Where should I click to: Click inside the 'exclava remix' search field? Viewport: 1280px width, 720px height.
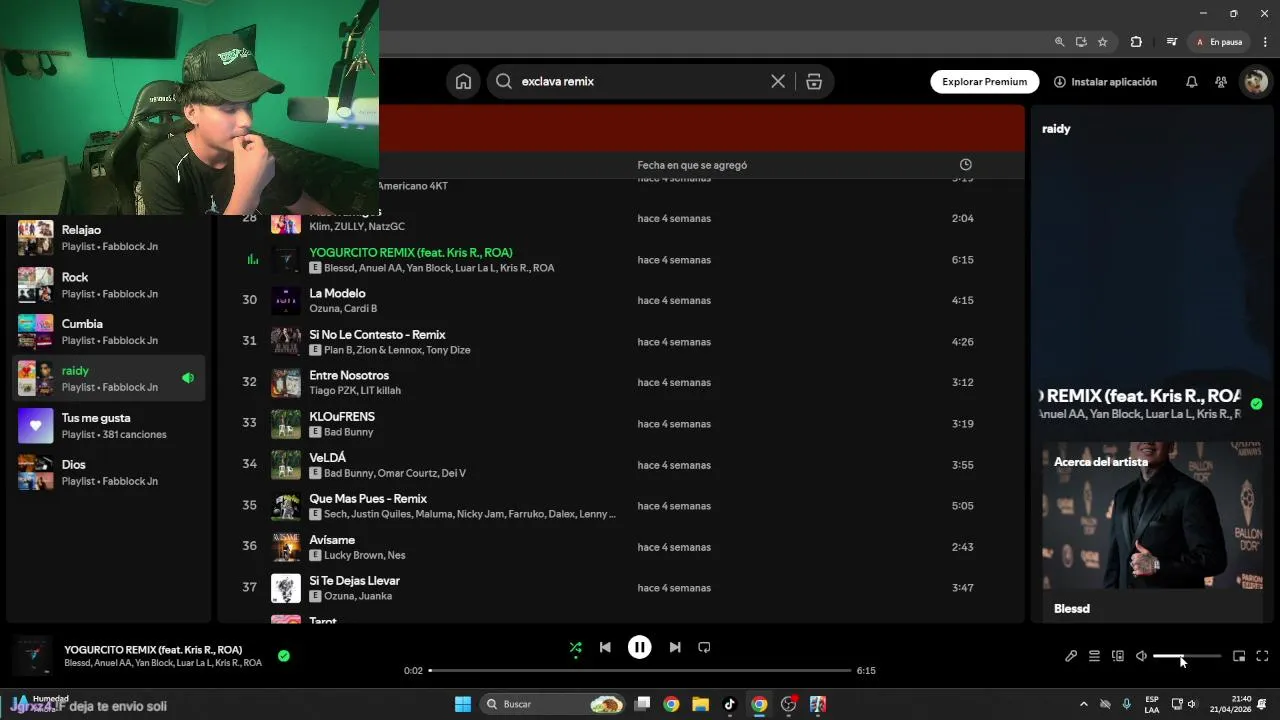(640, 82)
